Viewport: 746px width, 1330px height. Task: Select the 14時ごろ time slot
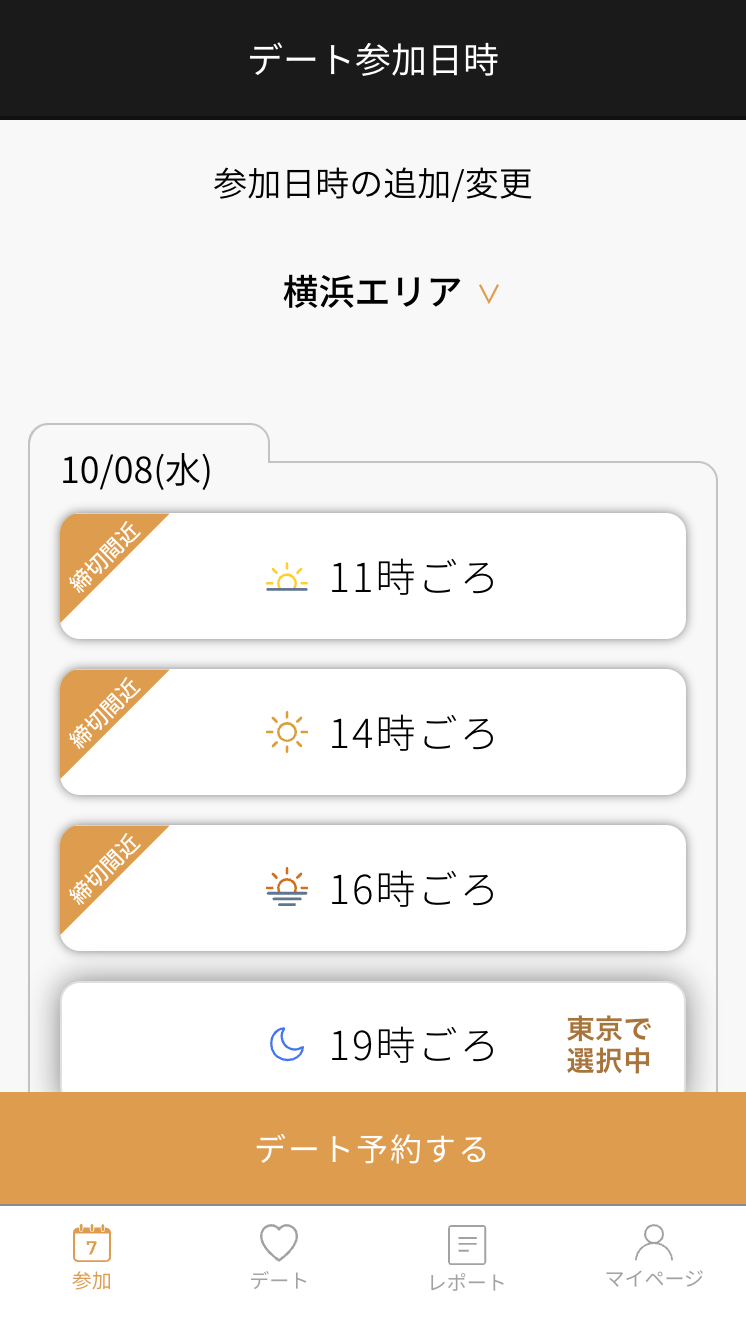coord(412,733)
